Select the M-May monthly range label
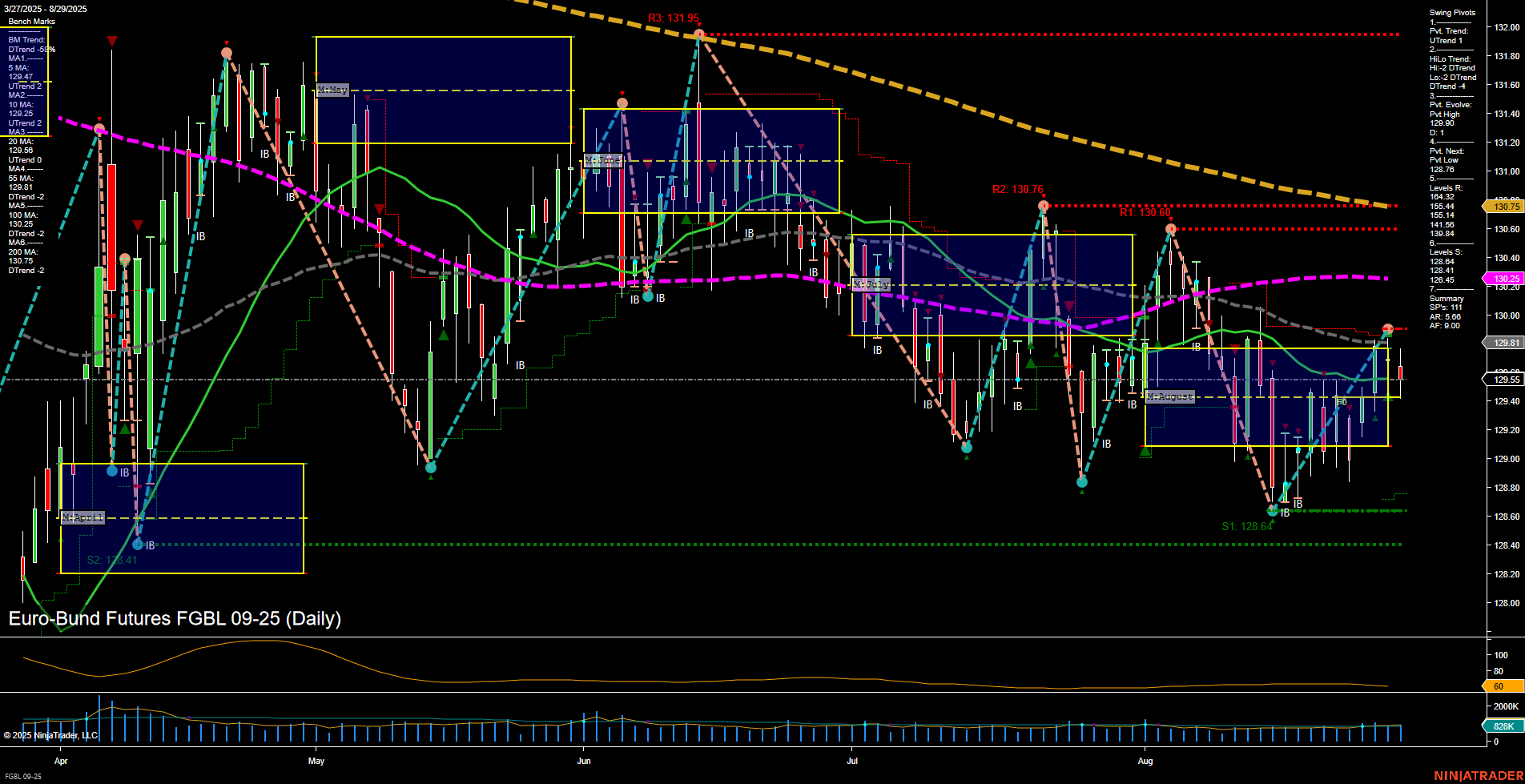This screenshot has height=784, width=1525. click(332, 90)
